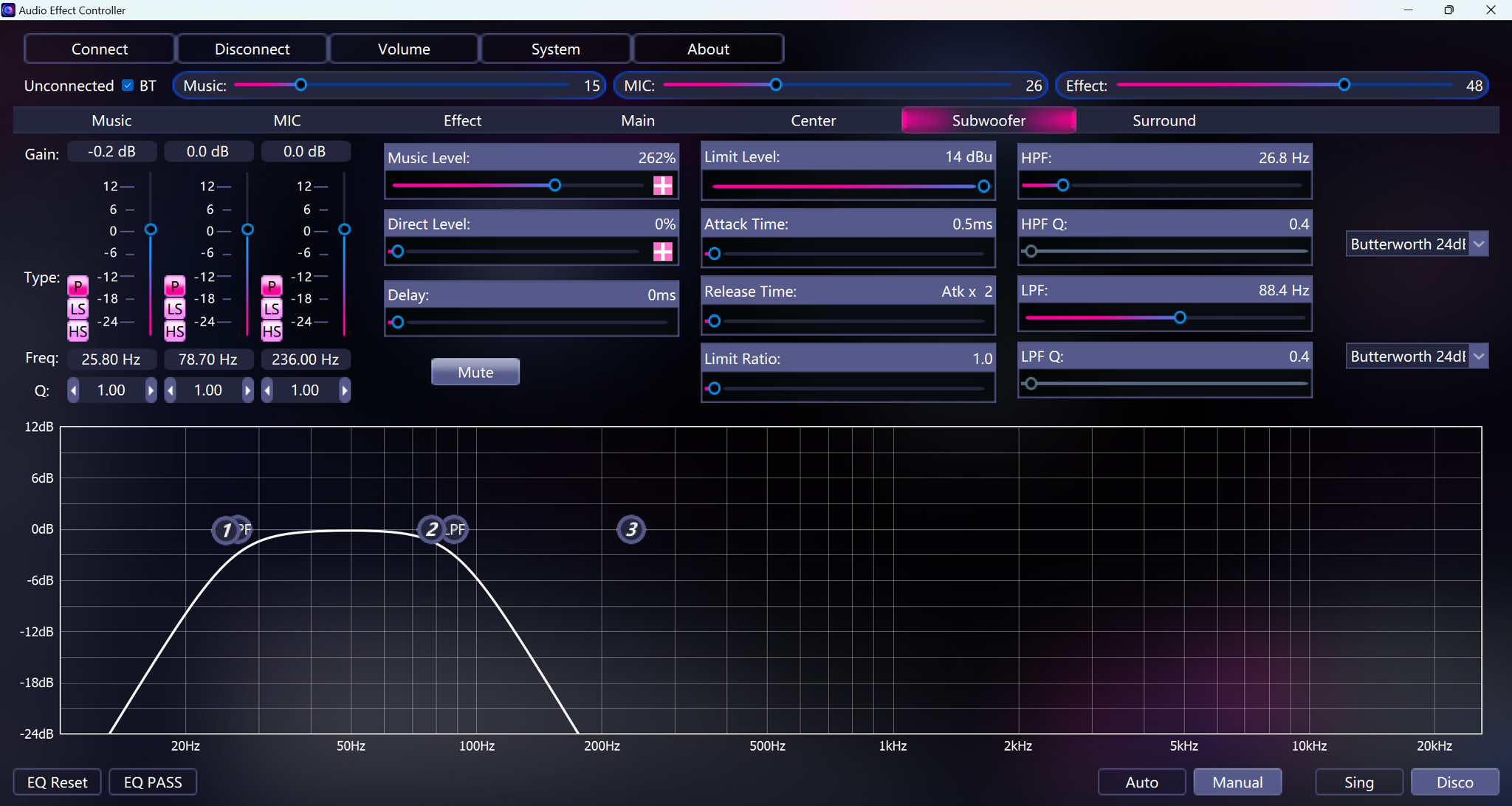Screen dimensions: 1512x806
Task: Select the HS filter type for band 1
Action: [x=78, y=331]
